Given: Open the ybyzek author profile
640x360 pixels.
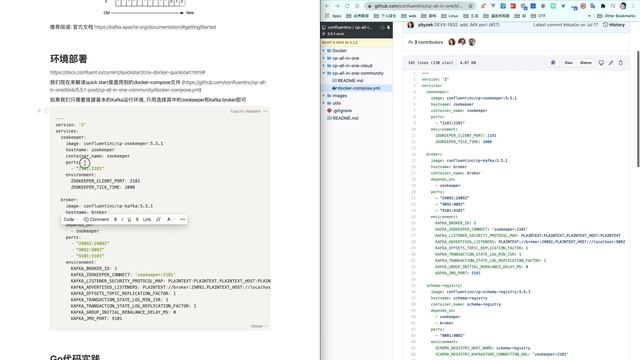Looking at the screenshot, I should pos(424,25).
